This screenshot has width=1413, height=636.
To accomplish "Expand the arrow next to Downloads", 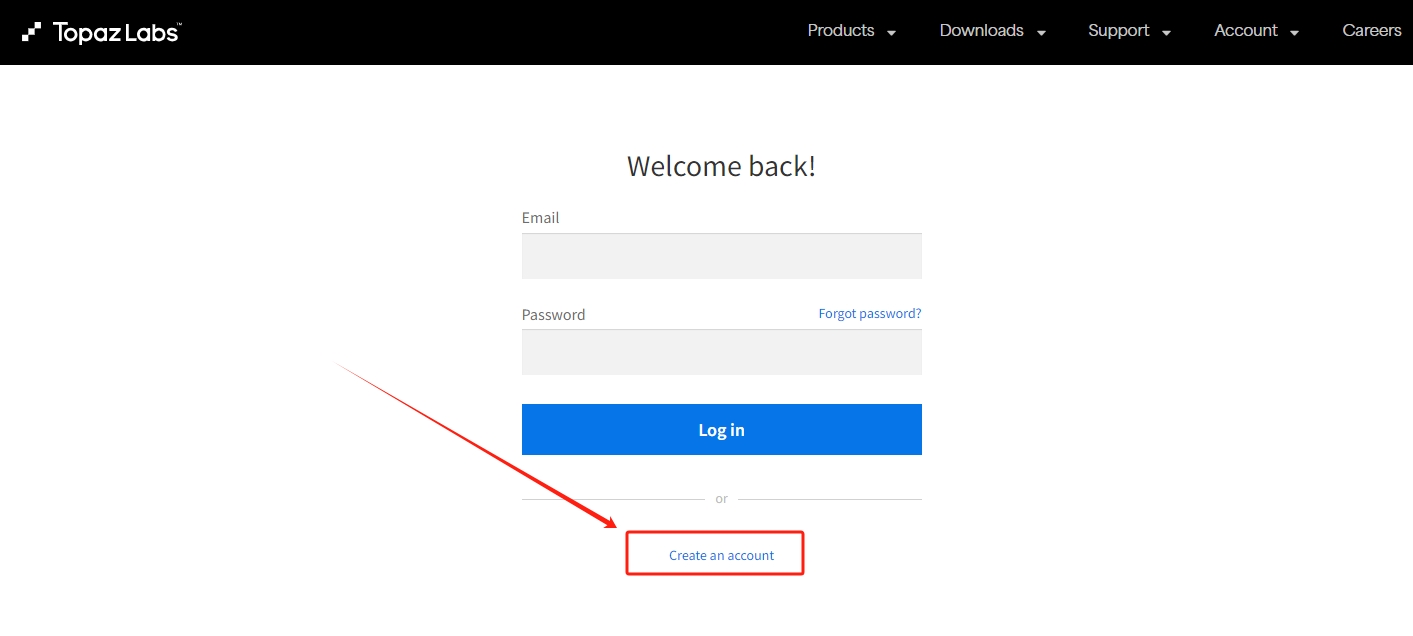I will 1041,33.
